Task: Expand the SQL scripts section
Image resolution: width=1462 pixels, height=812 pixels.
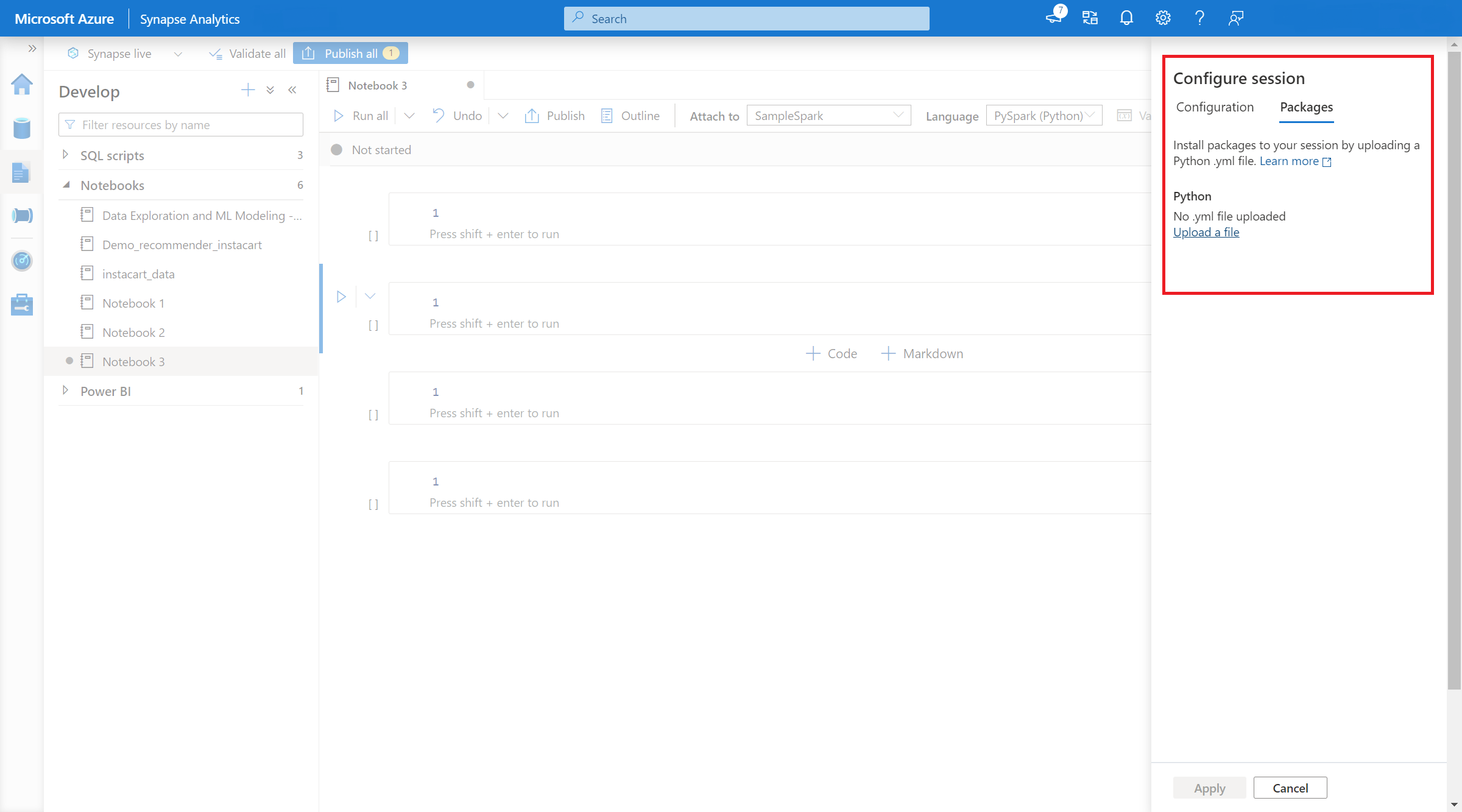Action: (x=66, y=155)
